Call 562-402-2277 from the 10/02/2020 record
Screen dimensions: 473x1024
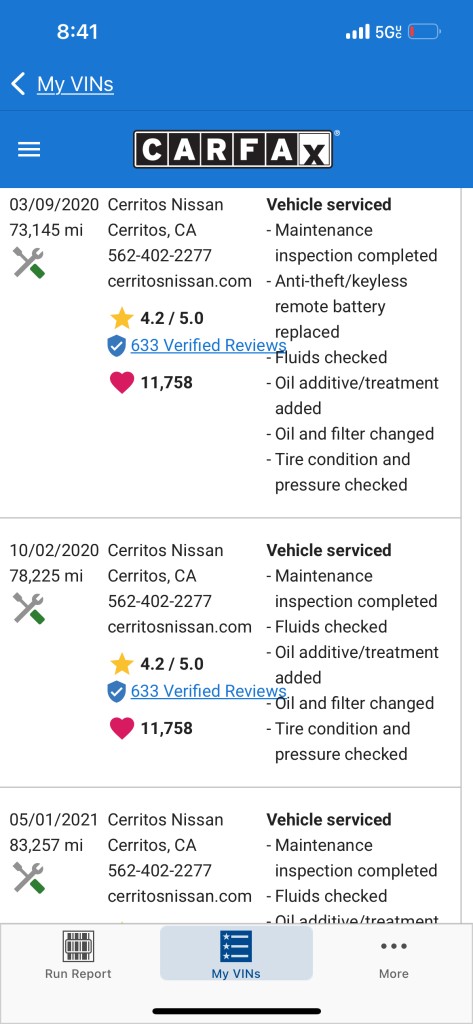pyautogui.click(x=159, y=601)
